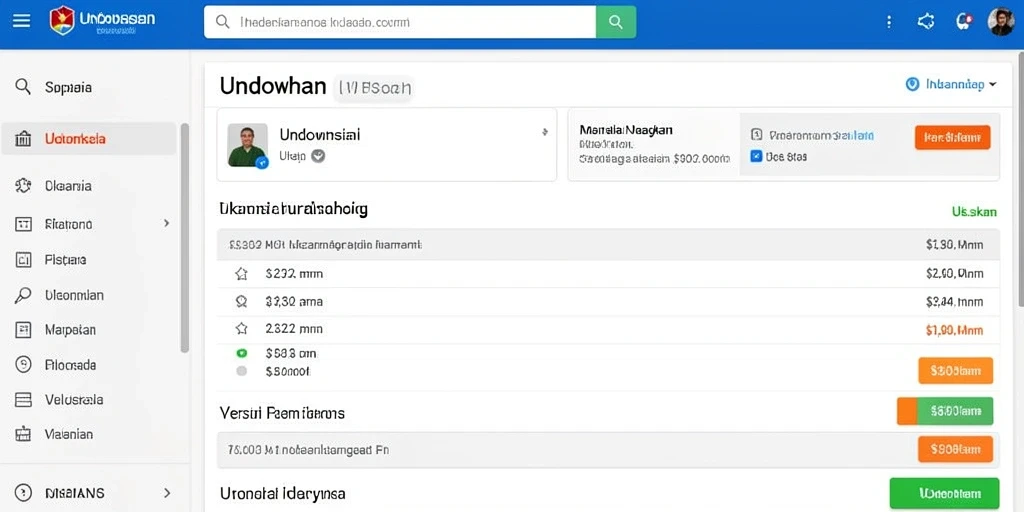Expand the Sltatrono sidebar chevron
This screenshot has height=512, width=1024.
pyautogui.click(x=167, y=223)
